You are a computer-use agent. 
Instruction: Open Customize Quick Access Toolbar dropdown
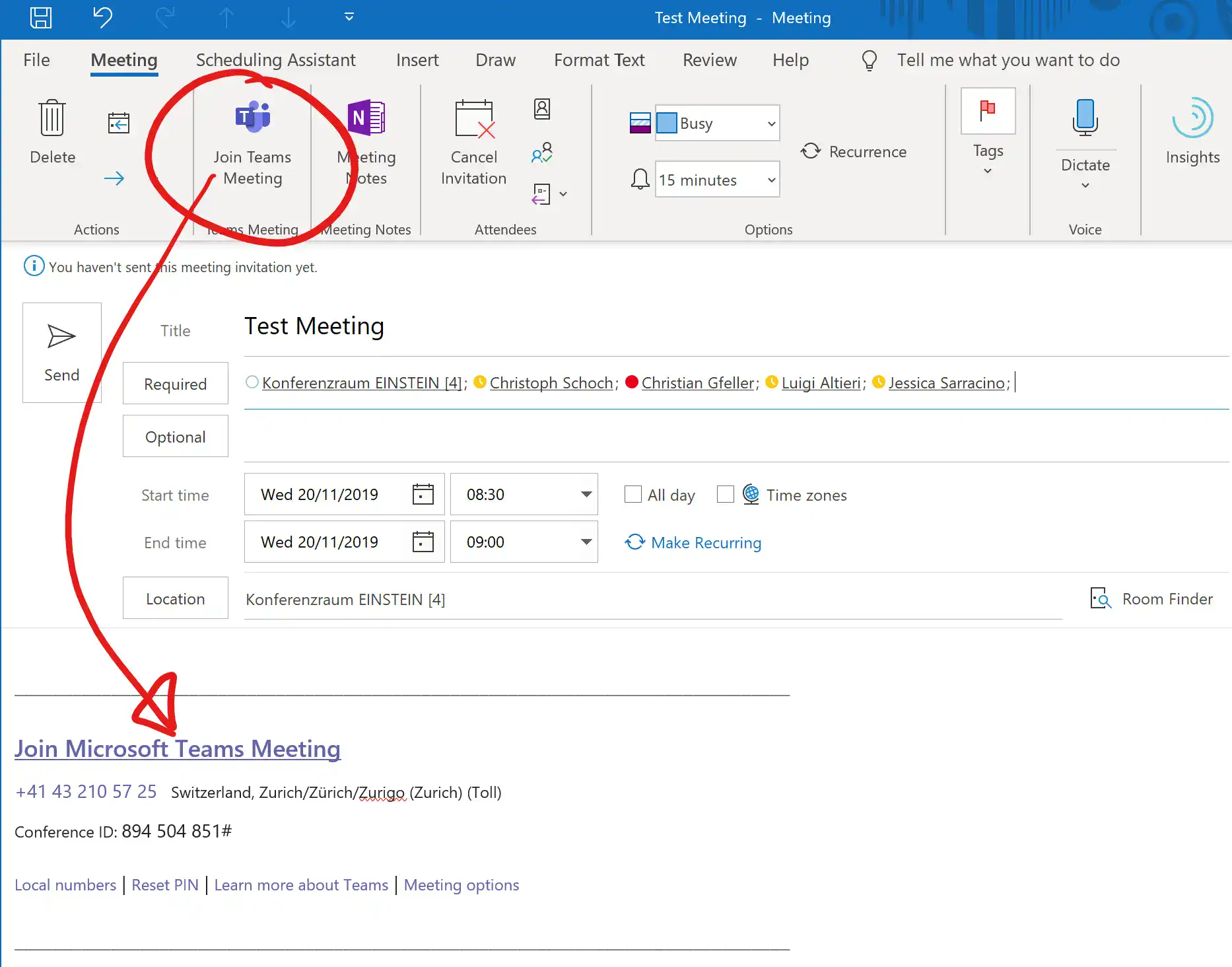(x=349, y=17)
